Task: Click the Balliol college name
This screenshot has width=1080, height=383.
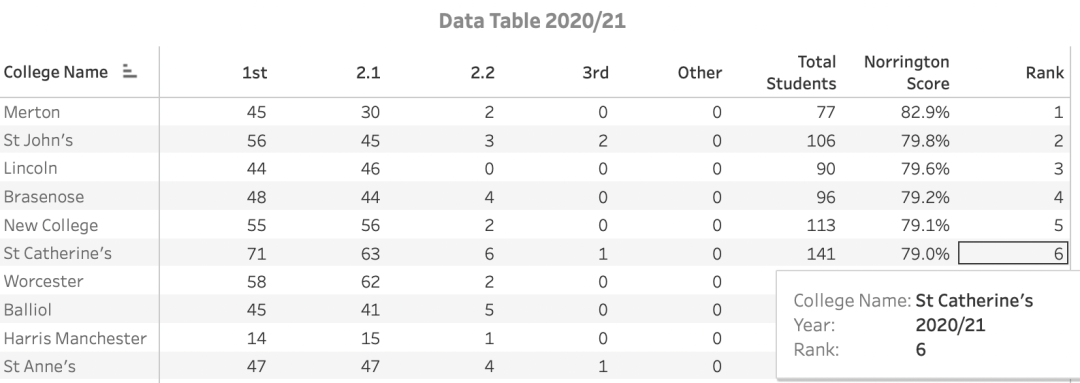Action: [x=28, y=310]
